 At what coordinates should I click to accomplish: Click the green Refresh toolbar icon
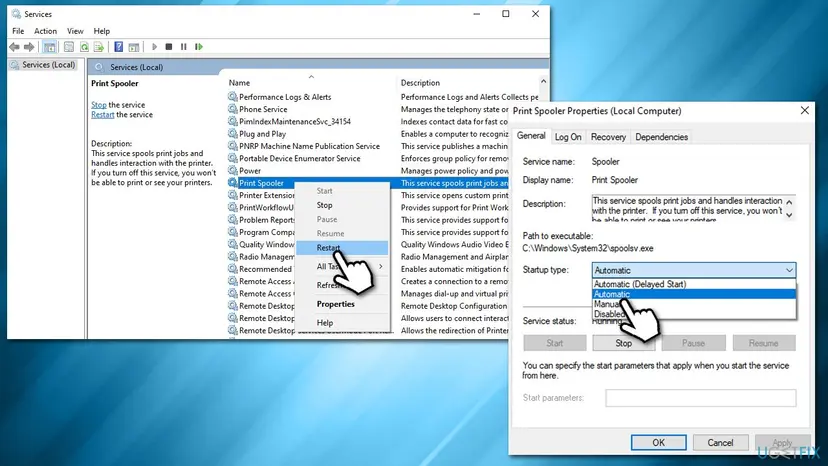(84, 47)
